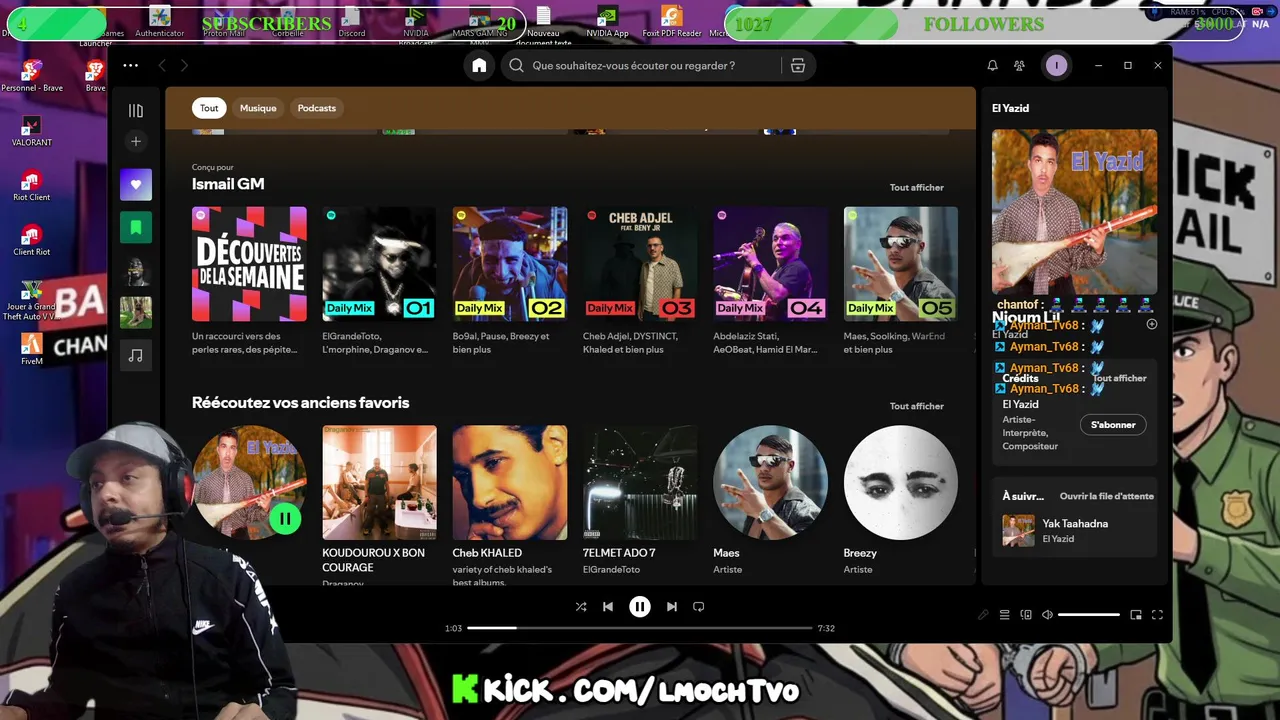Select the Tout filter chip
The height and width of the screenshot is (720, 1280).
pyautogui.click(x=209, y=108)
